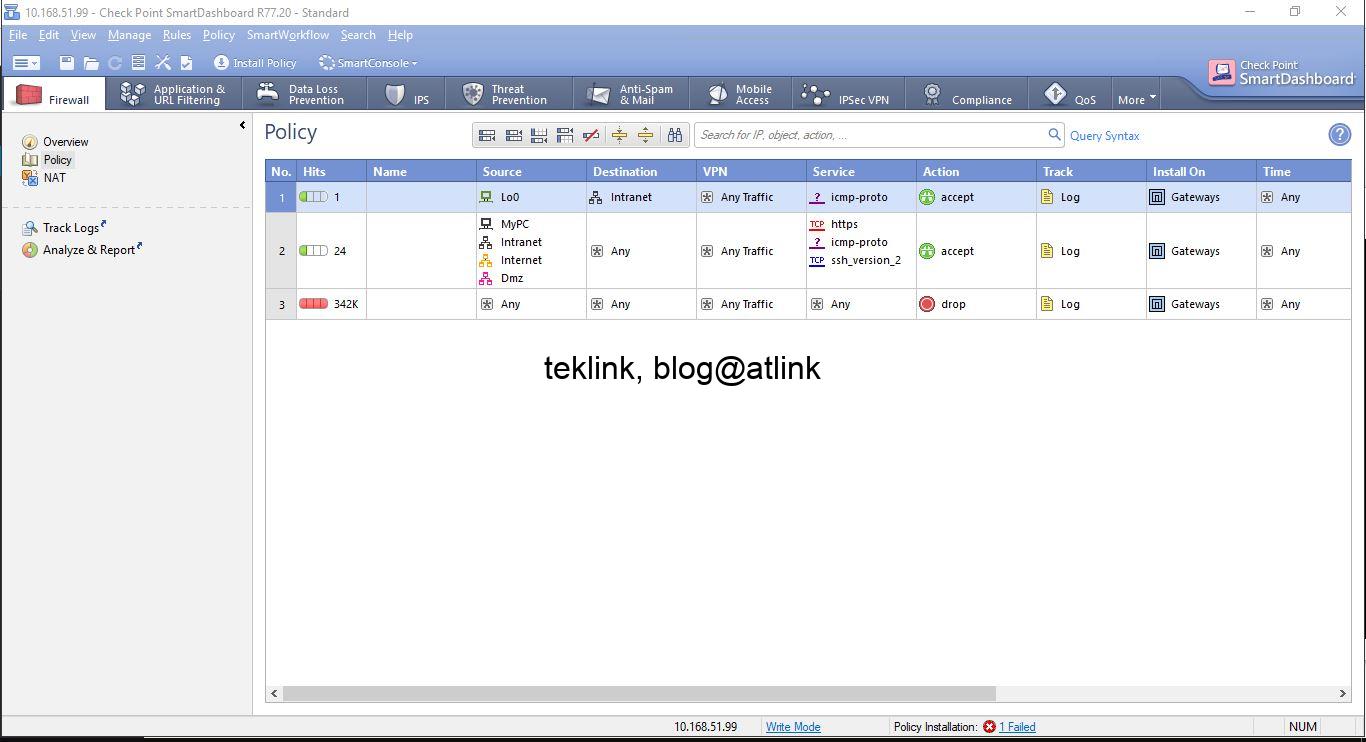Viewport: 1366px width, 742px height.
Task: Open the Manage menu
Action: tap(129, 34)
